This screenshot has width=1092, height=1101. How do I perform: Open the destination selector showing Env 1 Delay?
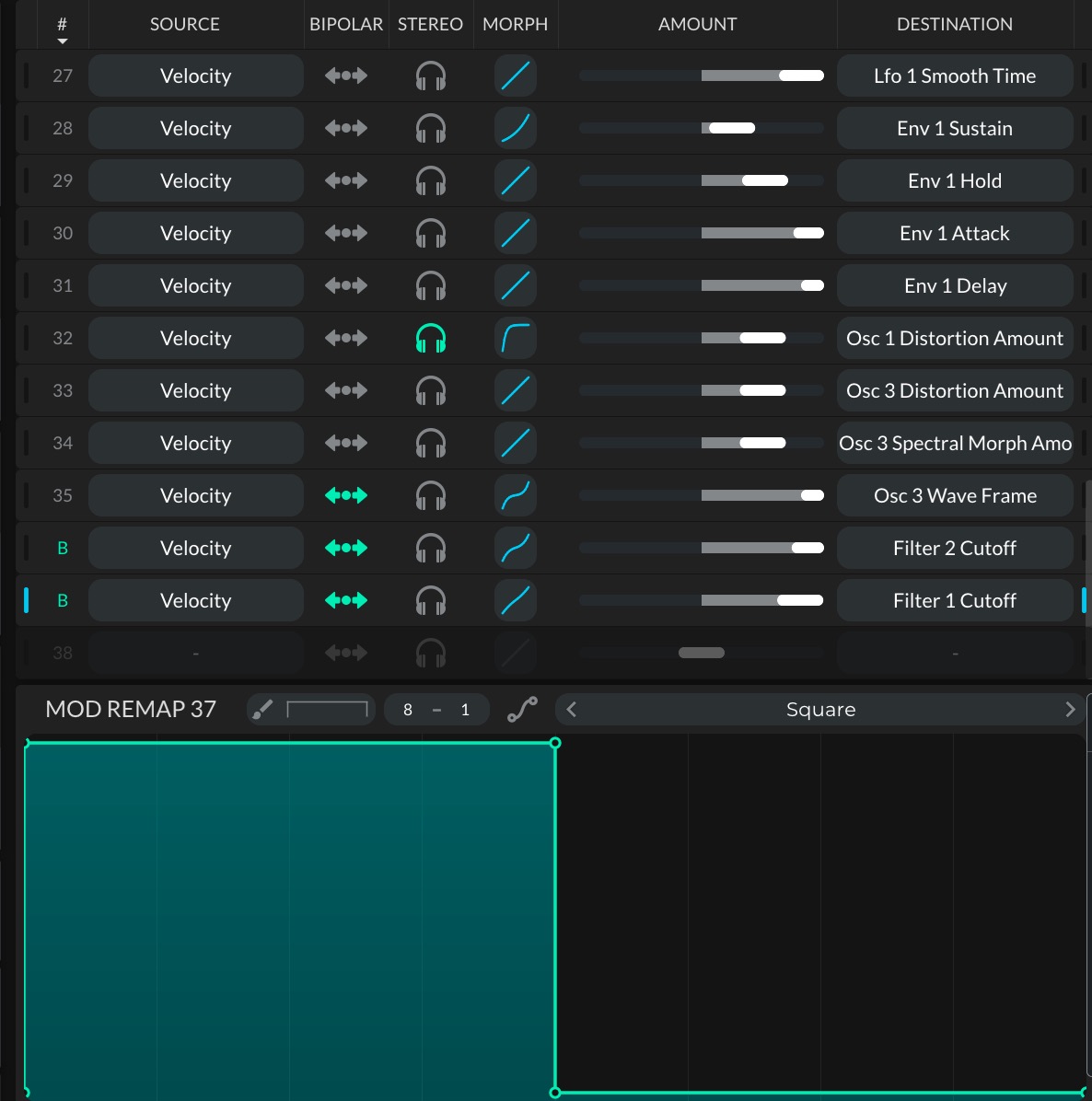[x=954, y=285]
